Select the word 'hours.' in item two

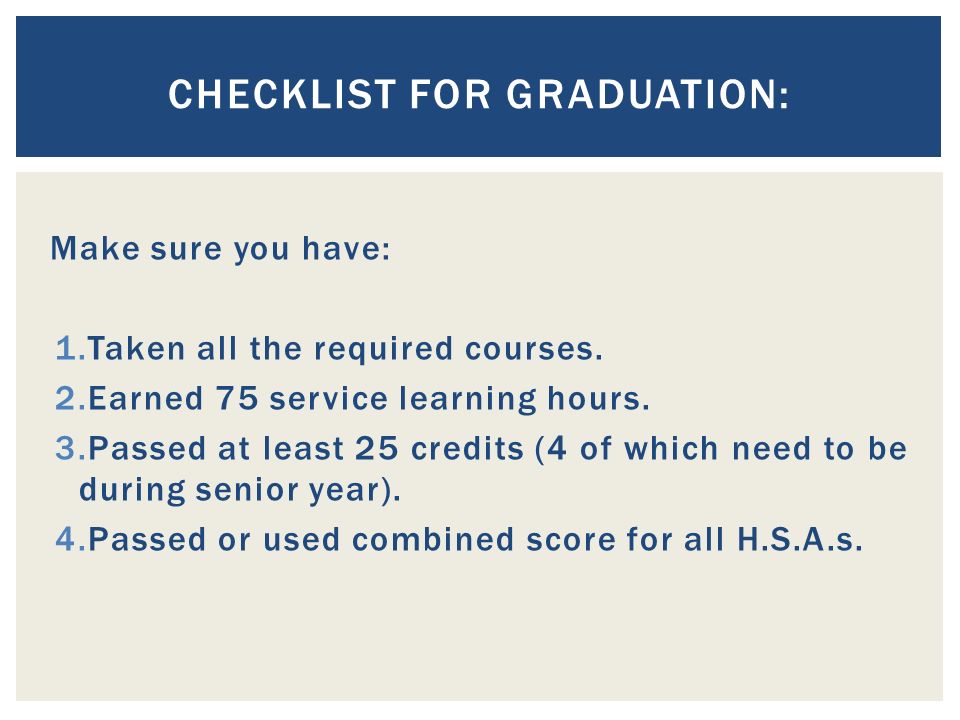pyautogui.click(x=598, y=399)
